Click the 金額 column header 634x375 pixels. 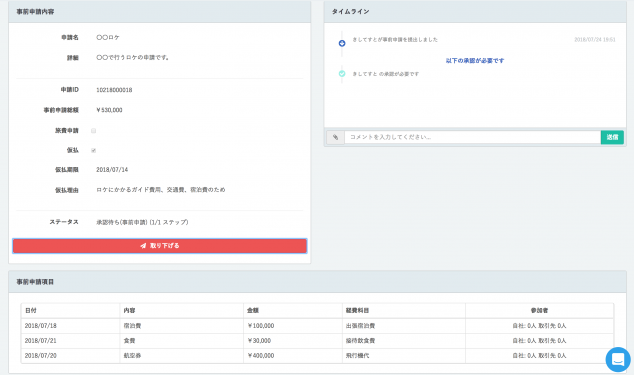[293, 311]
